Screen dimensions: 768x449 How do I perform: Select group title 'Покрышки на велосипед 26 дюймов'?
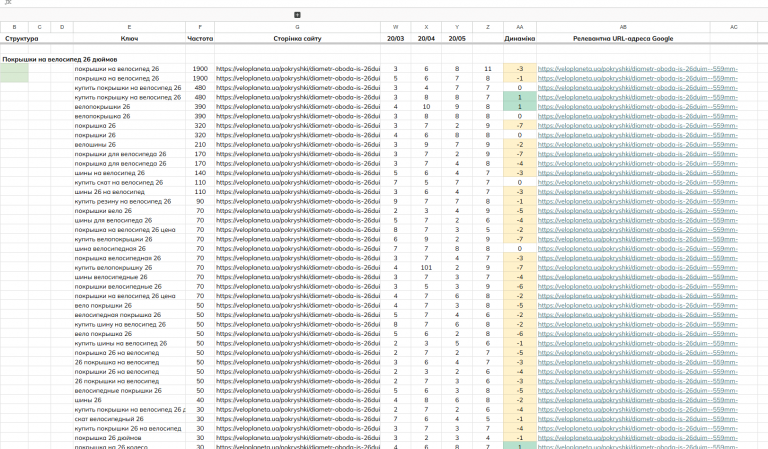coord(60,59)
